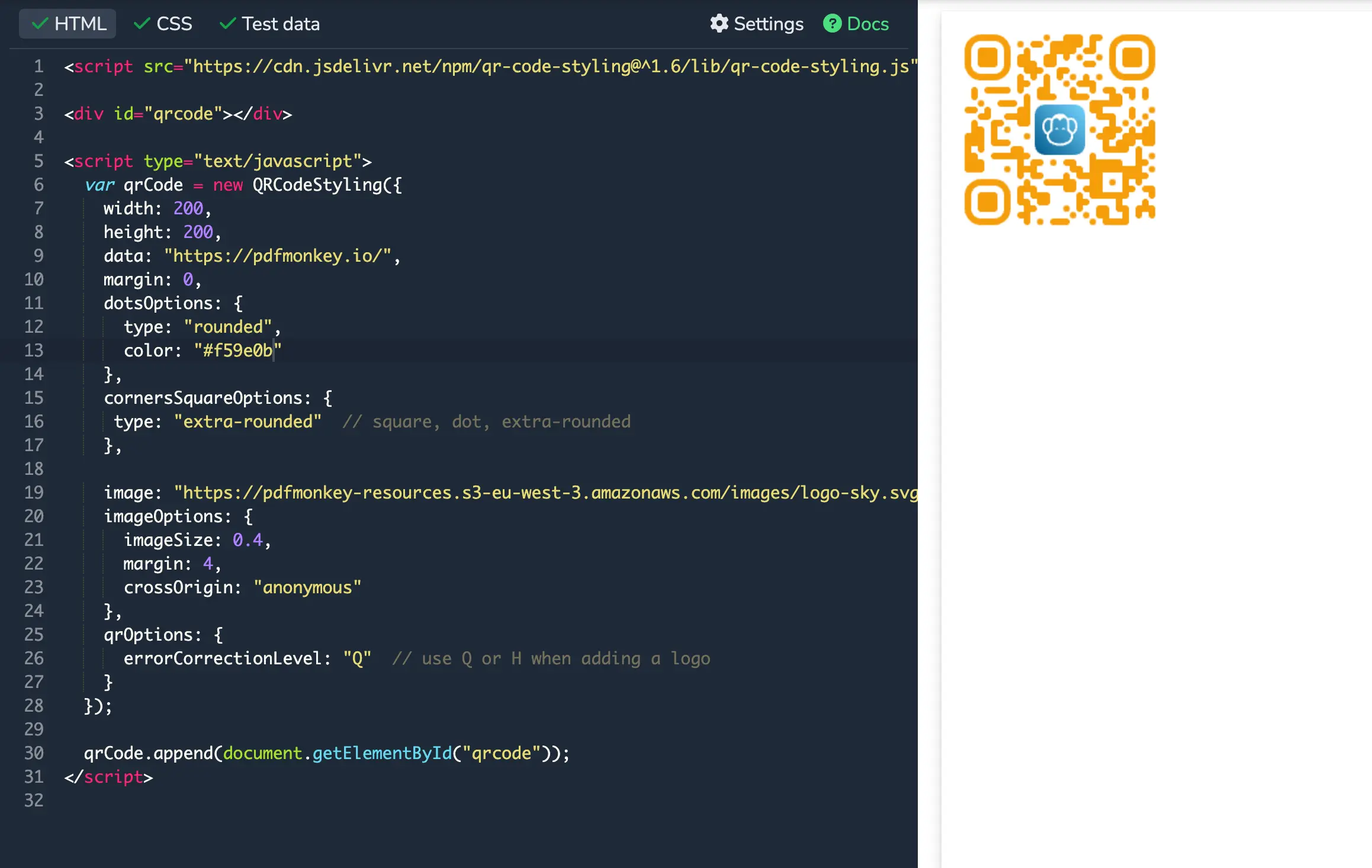
Task: Open the Test data tab
Action: pos(269,24)
